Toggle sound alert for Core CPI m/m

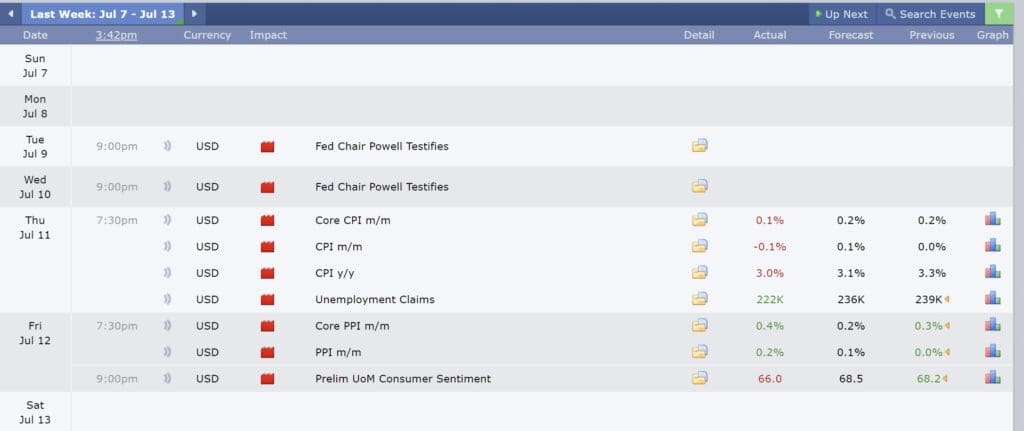pyautogui.click(x=167, y=220)
